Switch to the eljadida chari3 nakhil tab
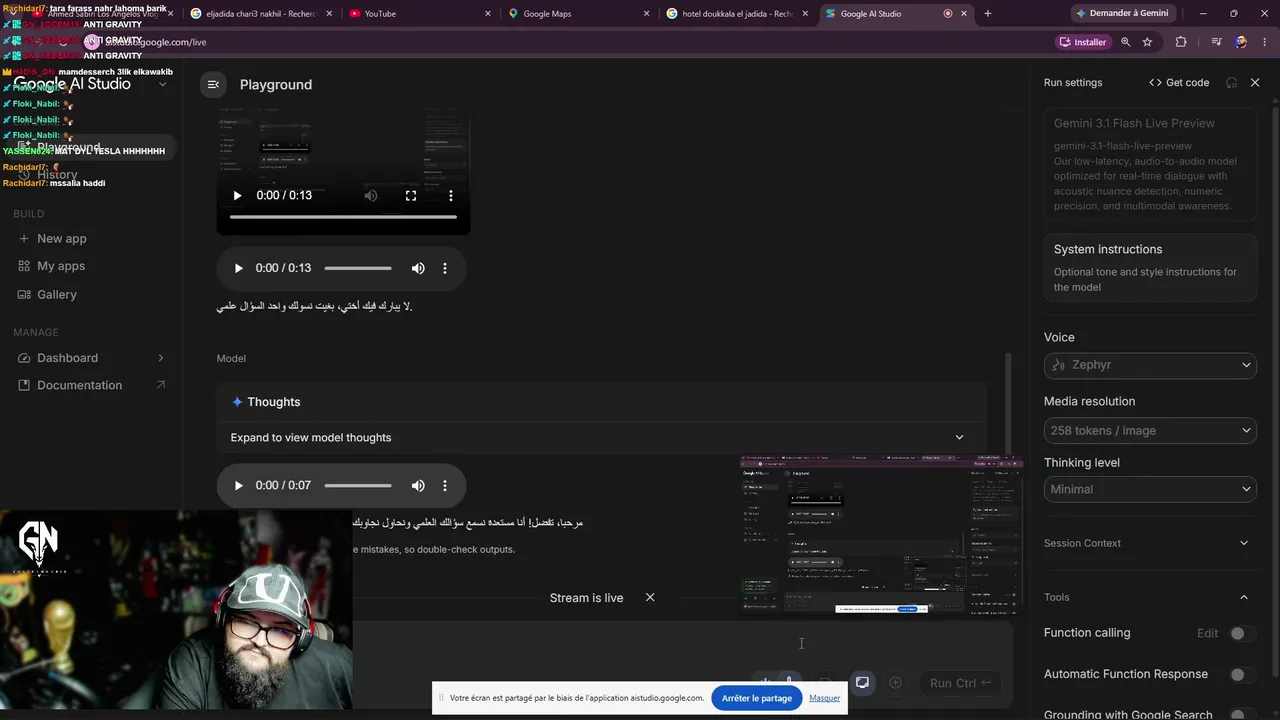 261,14
